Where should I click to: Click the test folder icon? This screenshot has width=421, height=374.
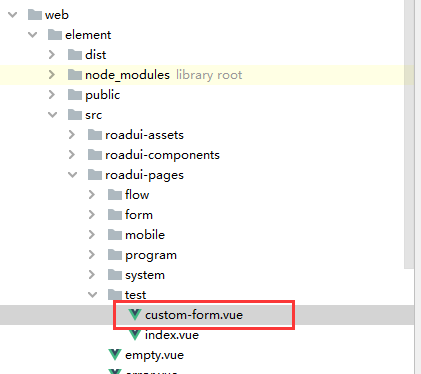[115, 295]
